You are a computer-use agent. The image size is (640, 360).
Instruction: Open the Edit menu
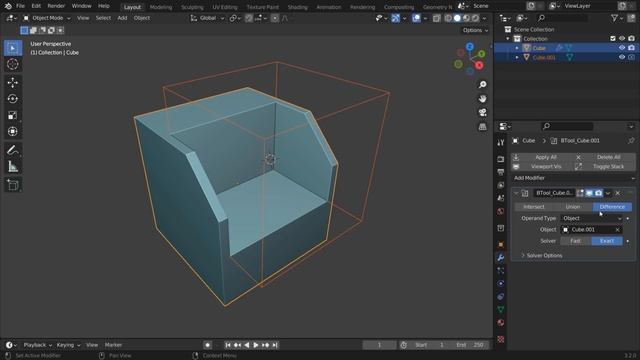point(36,6)
